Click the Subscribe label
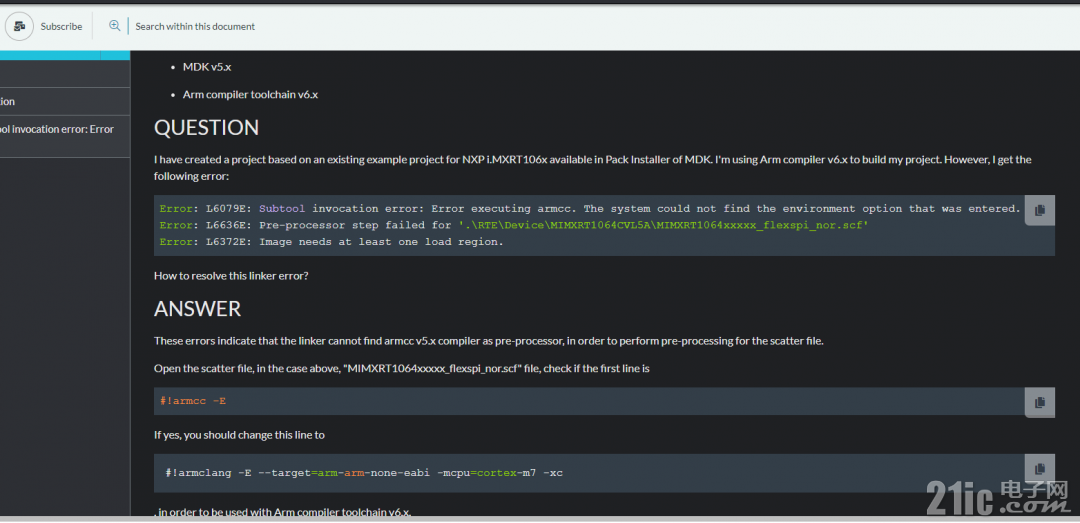The image size is (1080, 523). (61, 26)
